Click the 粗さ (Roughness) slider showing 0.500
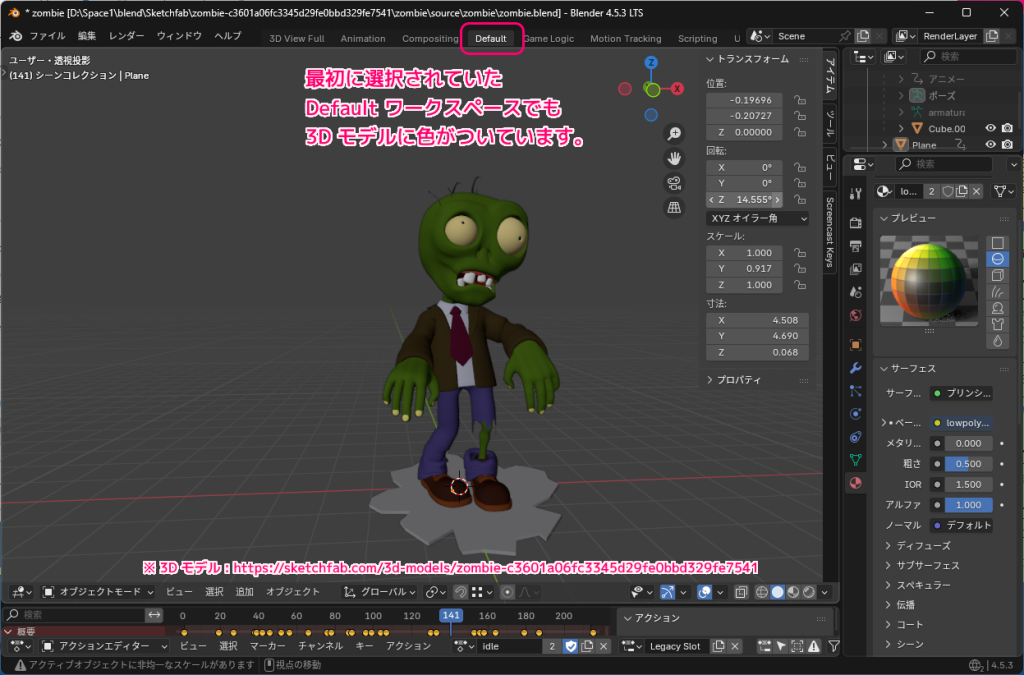Image resolution: width=1024 pixels, height=675 pixels. click(x=968, y=463)
